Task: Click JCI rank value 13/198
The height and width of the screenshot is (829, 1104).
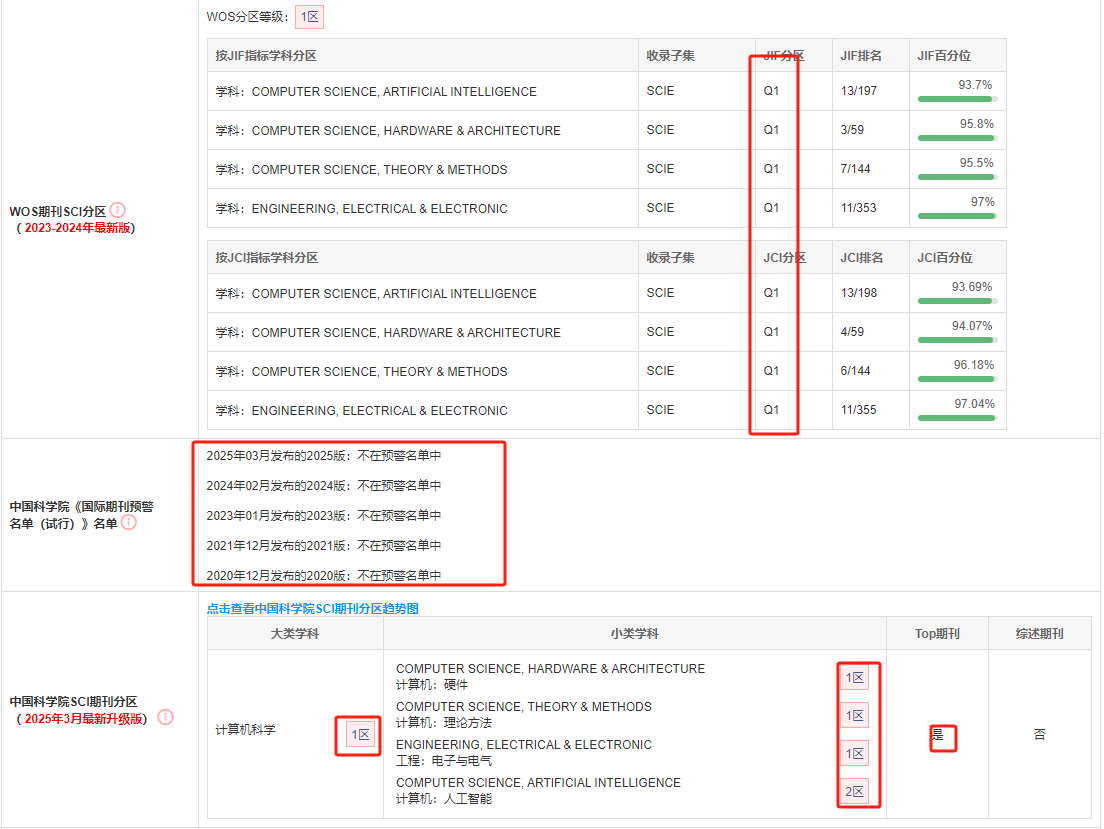Action: point(859,293)
